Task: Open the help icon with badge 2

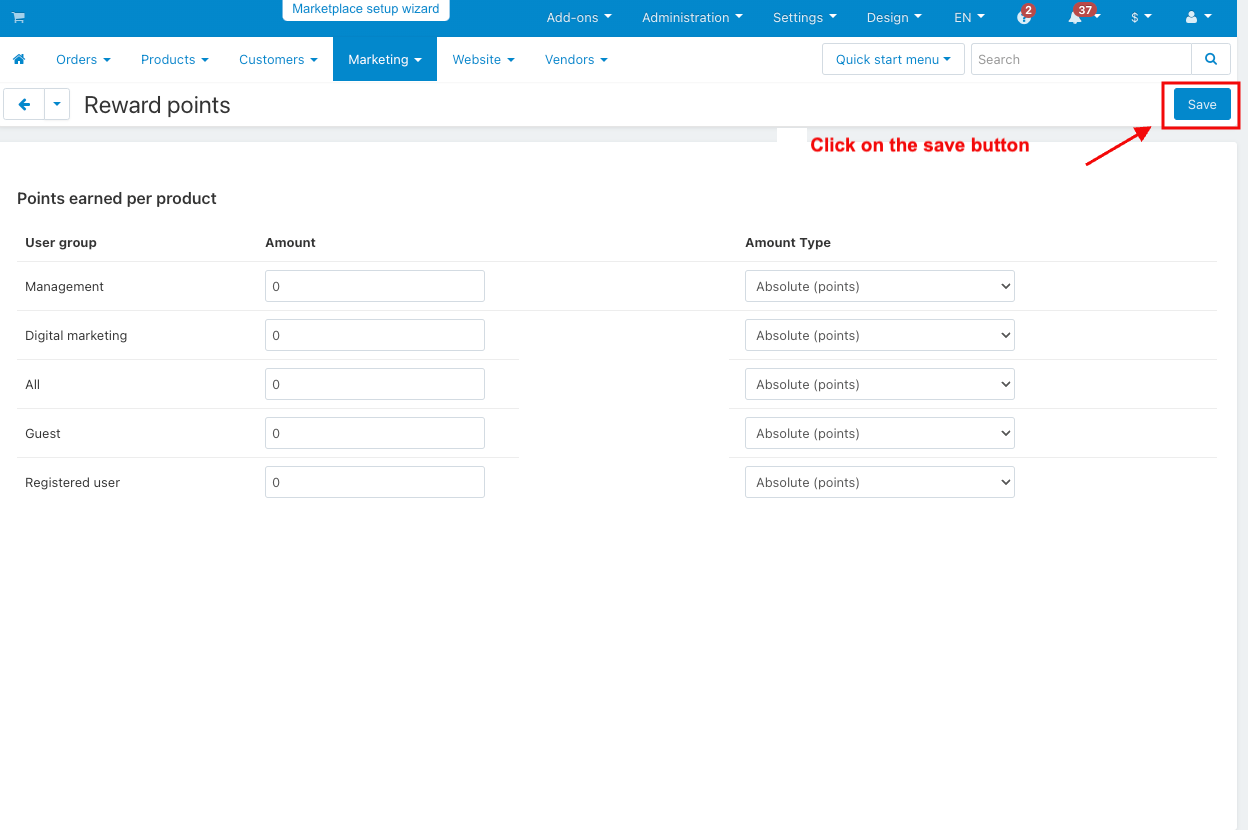Action: (x=1024, y=17)
